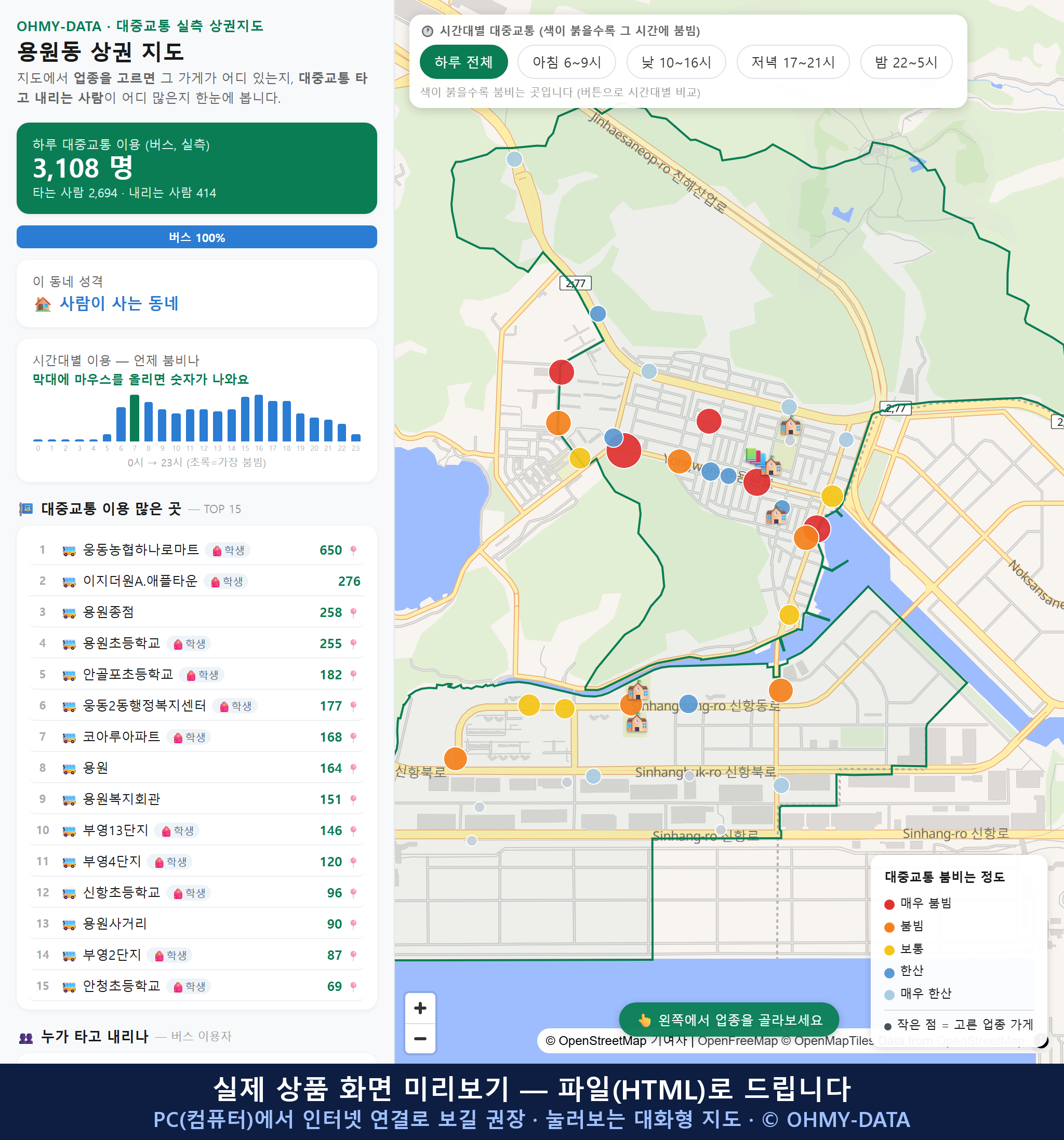Open the OpenFreeMap attribution link
The height and width of the screenshot is (1140, 1064).
click(x=737, y=1040)
